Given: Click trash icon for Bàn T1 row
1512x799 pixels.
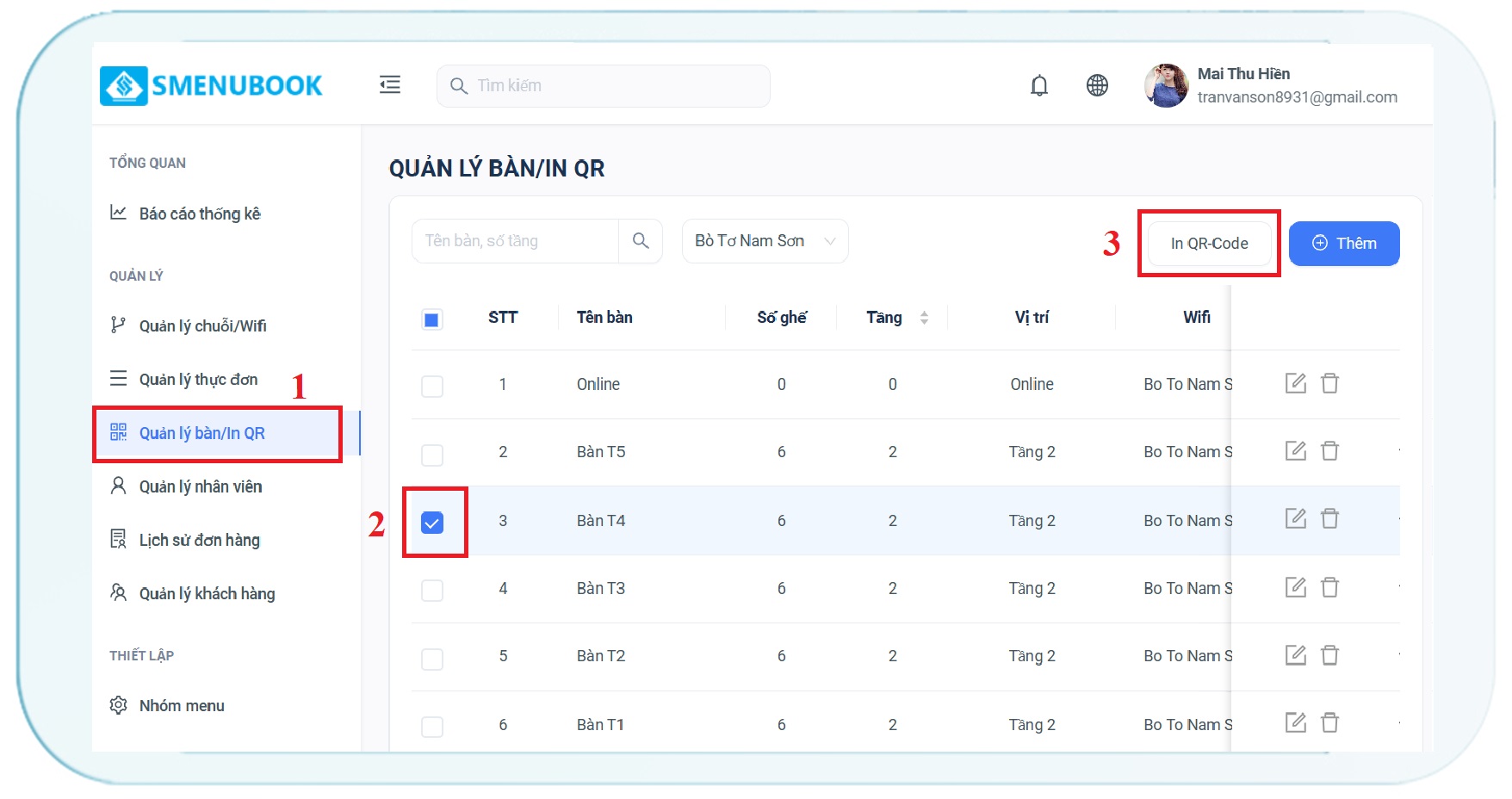Looking at the screenshot, I should tap(1329, 722).
